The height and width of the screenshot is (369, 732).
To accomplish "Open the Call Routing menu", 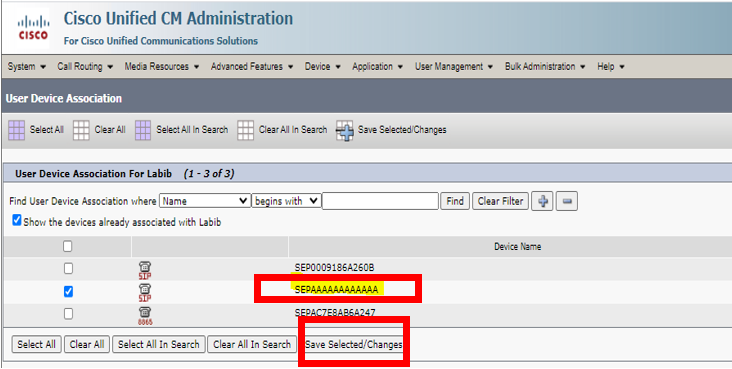I will point(85,67).
